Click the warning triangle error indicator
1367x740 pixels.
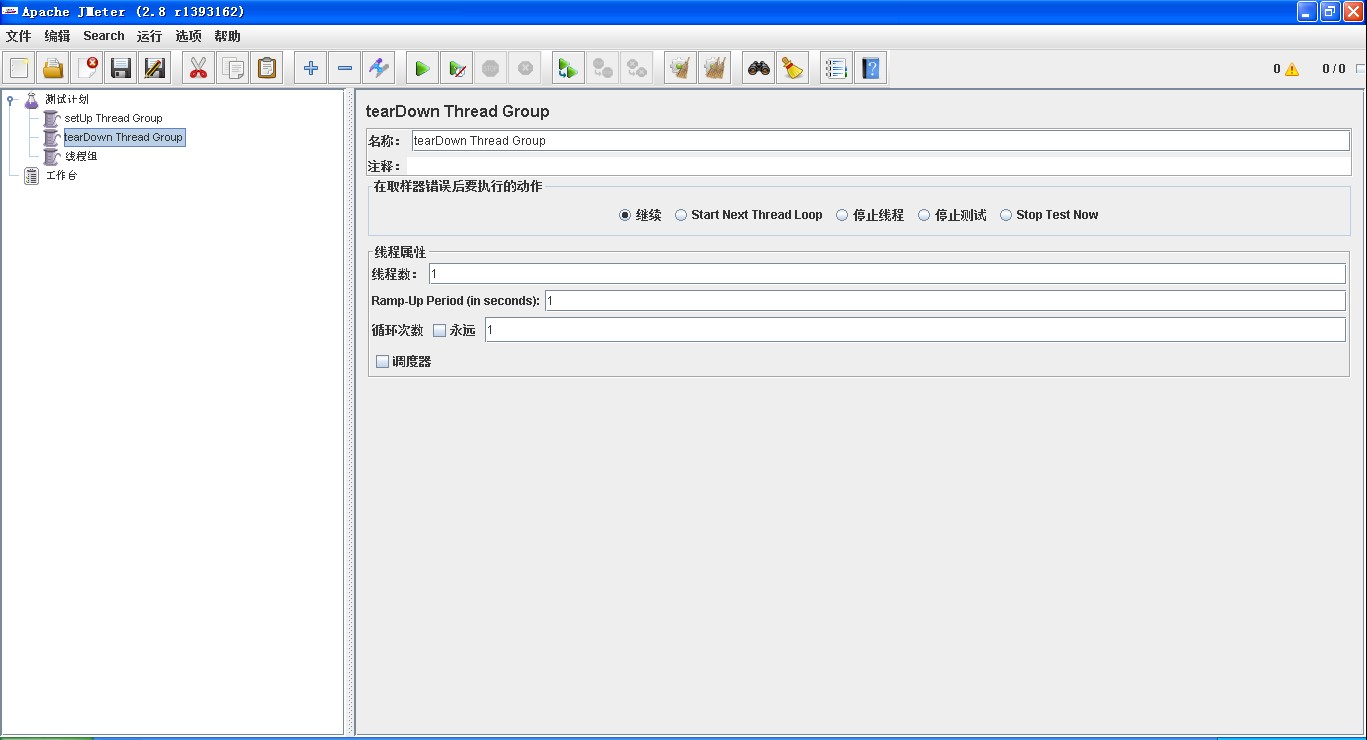click(x=1292, y=69)
